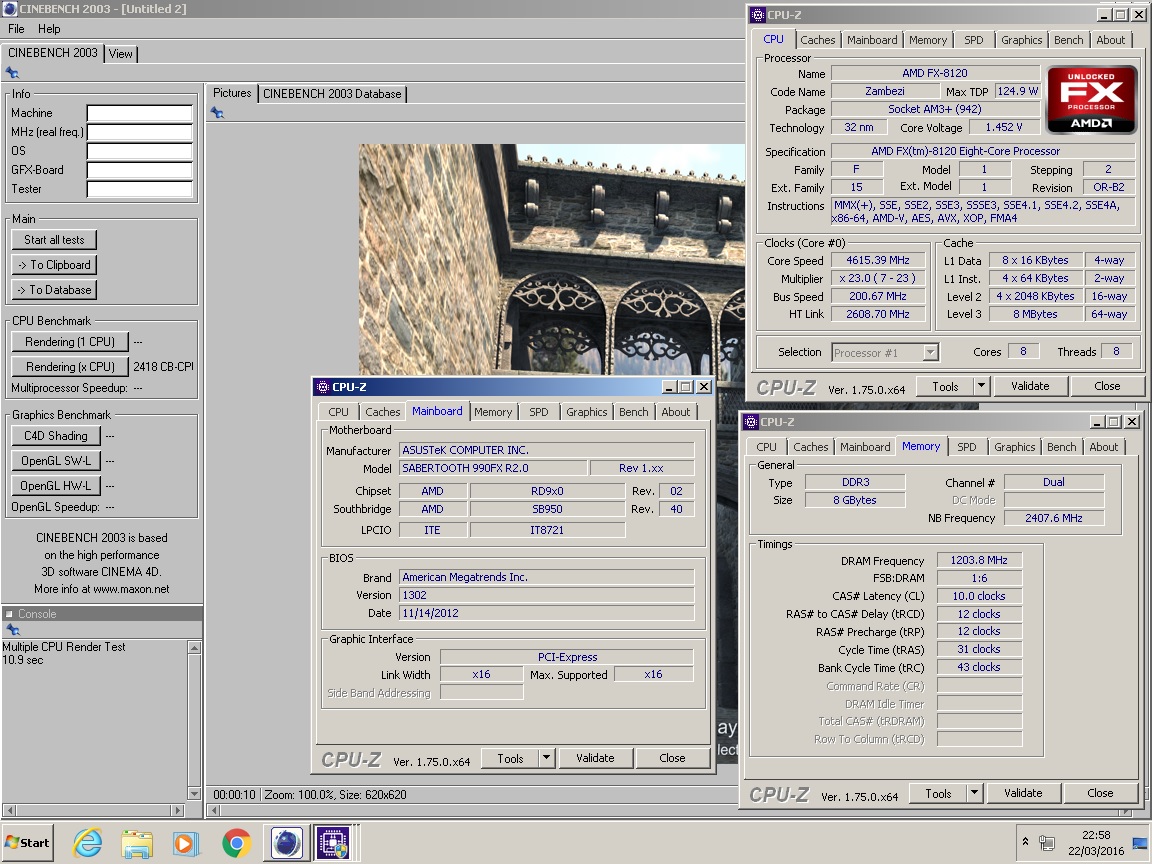Open the Start menu
Image resolution: width=1152 pixels, height=864 pixels.
(27, 843)
